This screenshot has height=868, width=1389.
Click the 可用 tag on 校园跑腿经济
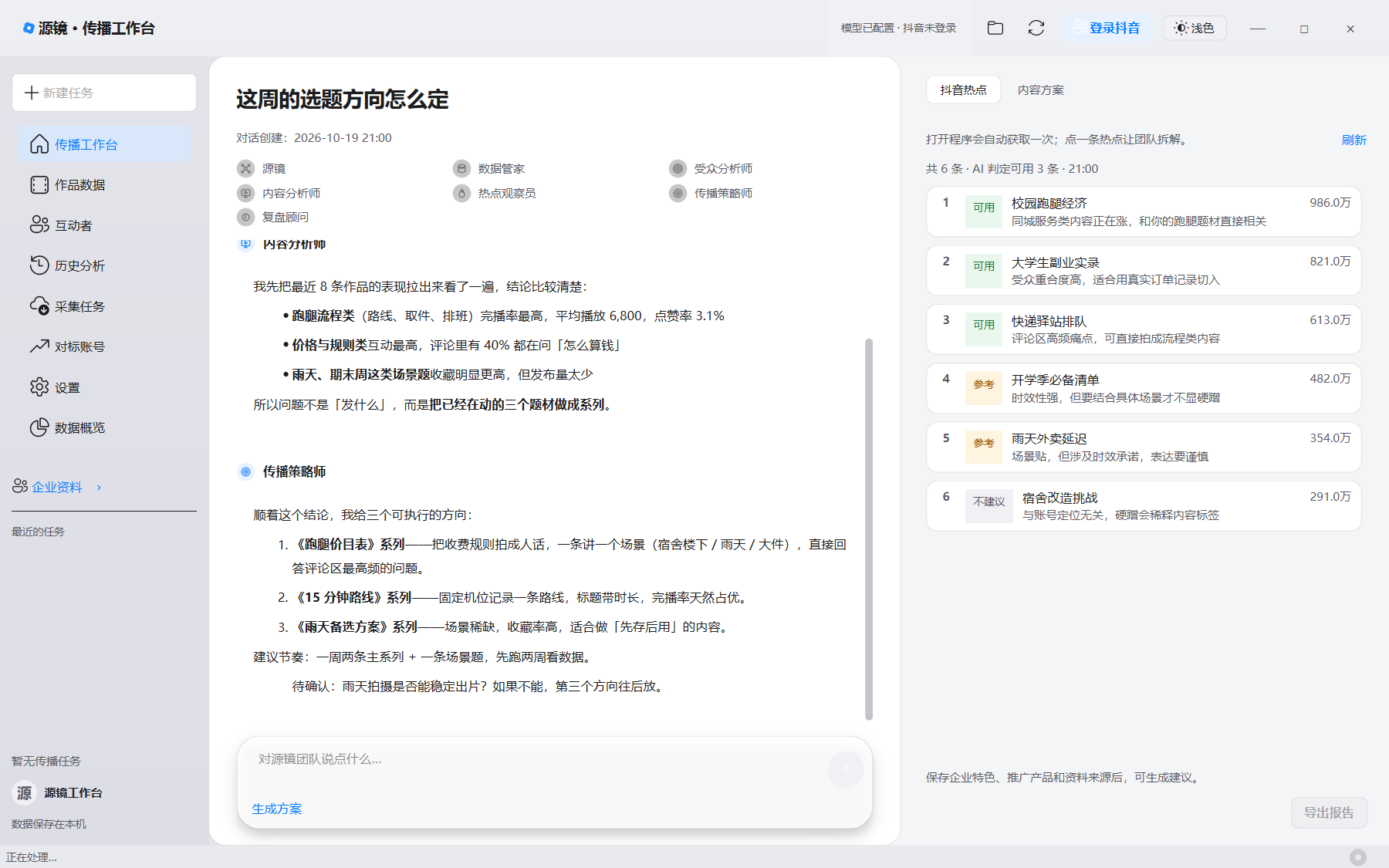coord(983,211)
